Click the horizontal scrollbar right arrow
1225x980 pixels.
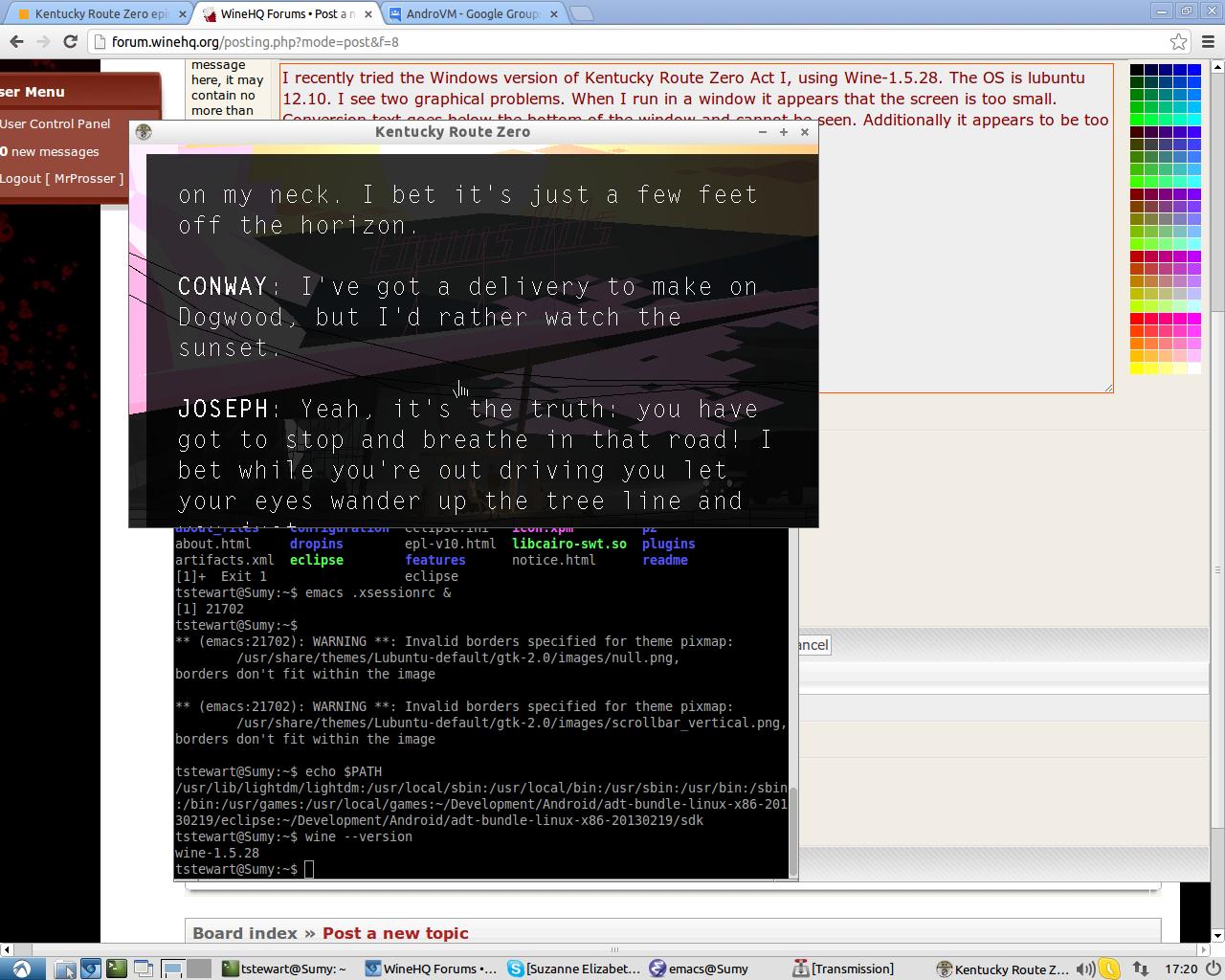coord(1203,949)
